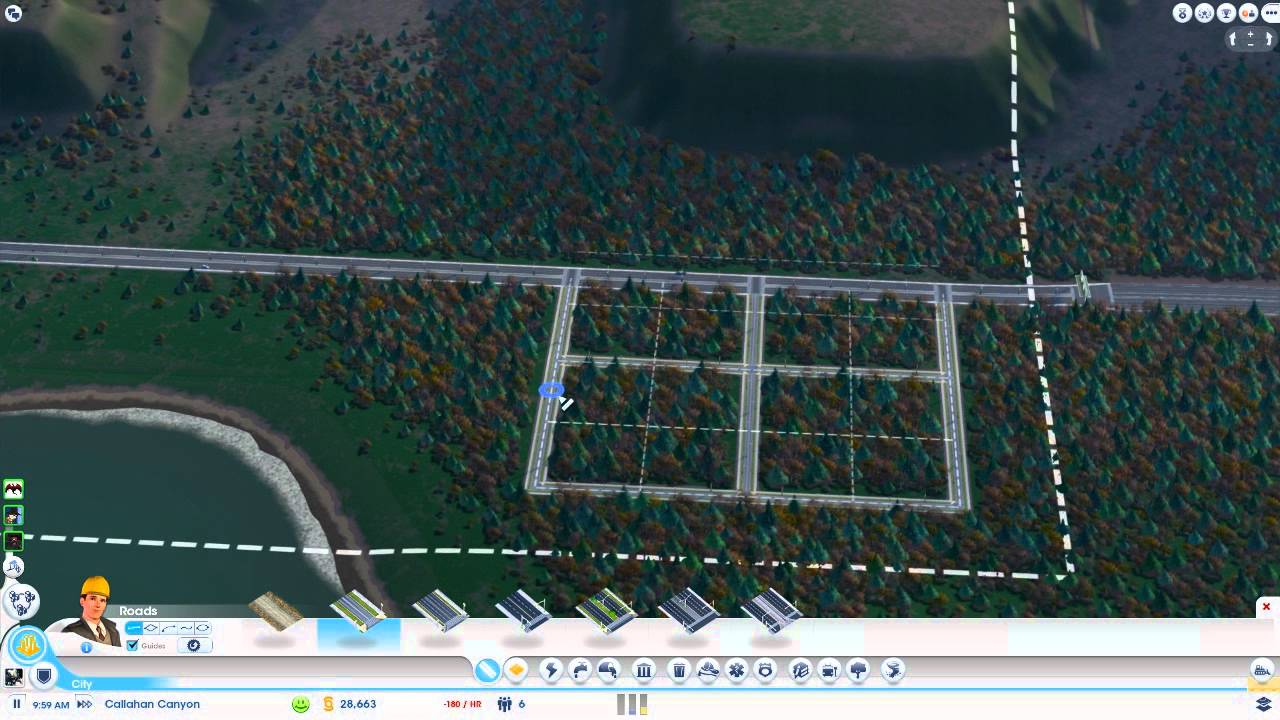This screenshot has width=1280, height=720.
Task: Rotate camera with right arrow
Action: click(x=1267, y=40)
